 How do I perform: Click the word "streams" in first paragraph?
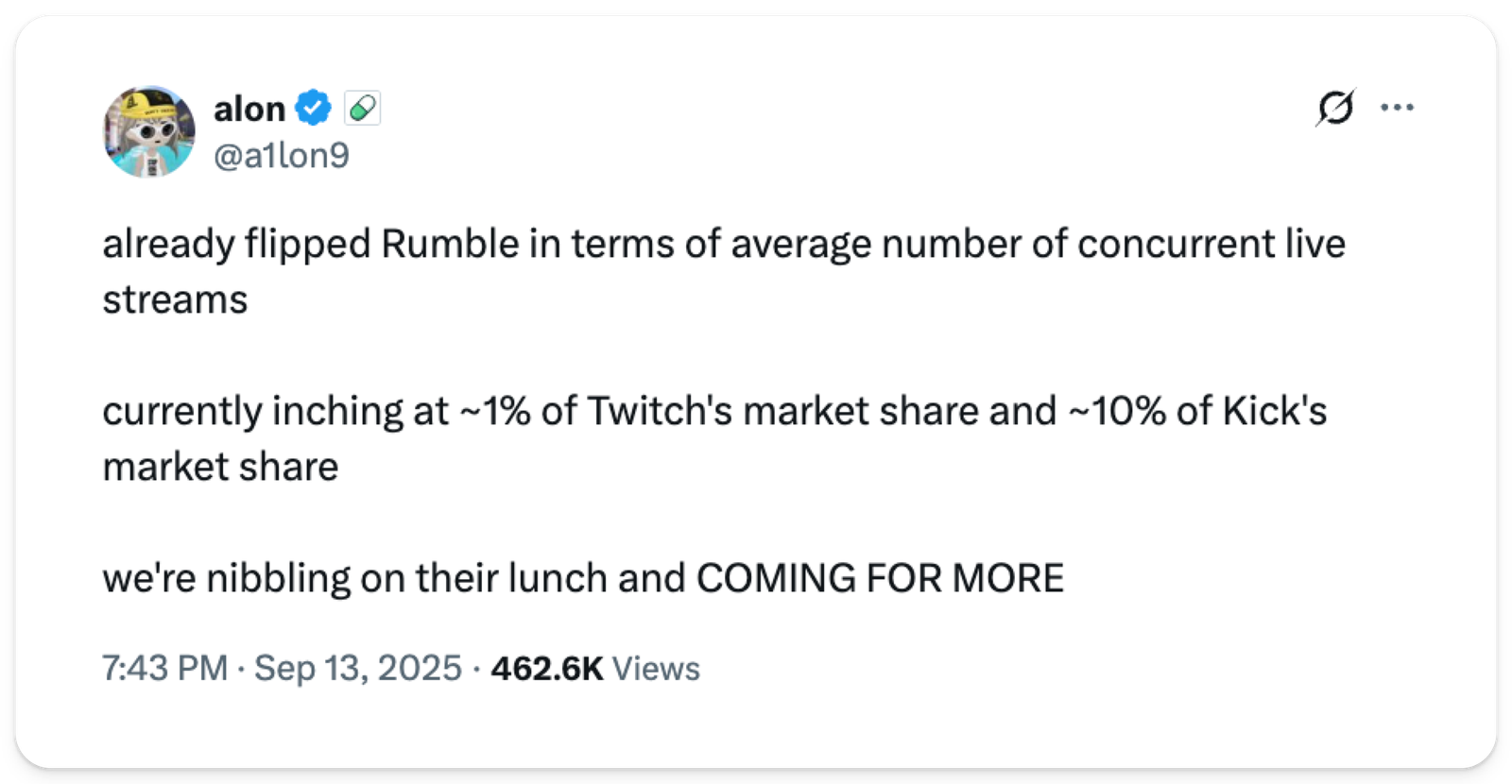(175, 300)
